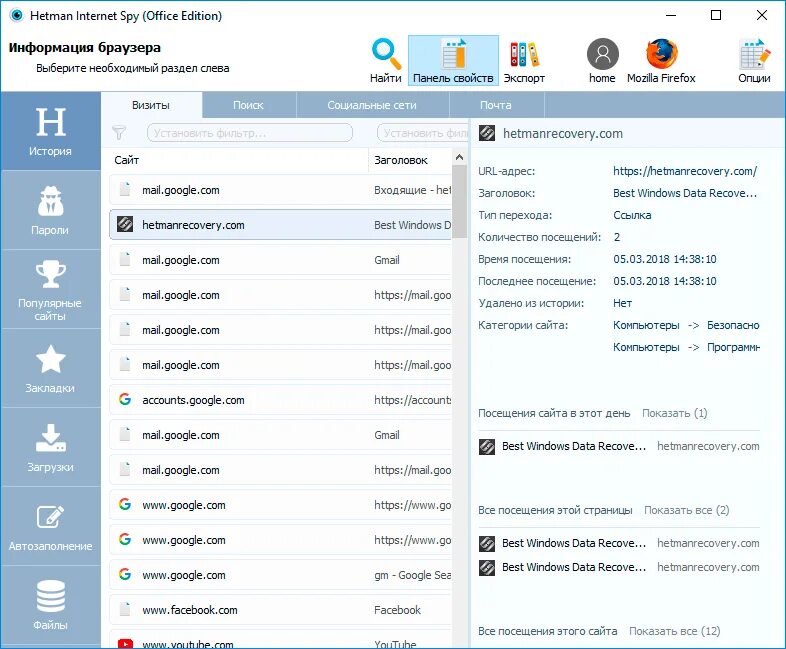Open the История section in sidebar

[x=51, y=131]
